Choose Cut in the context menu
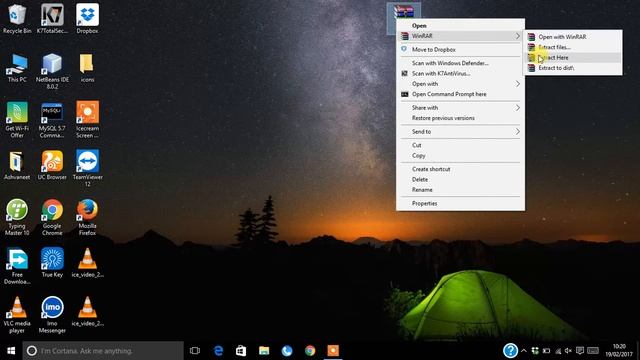640x360 pixels. pyautogui.click(x=460, y=145)
